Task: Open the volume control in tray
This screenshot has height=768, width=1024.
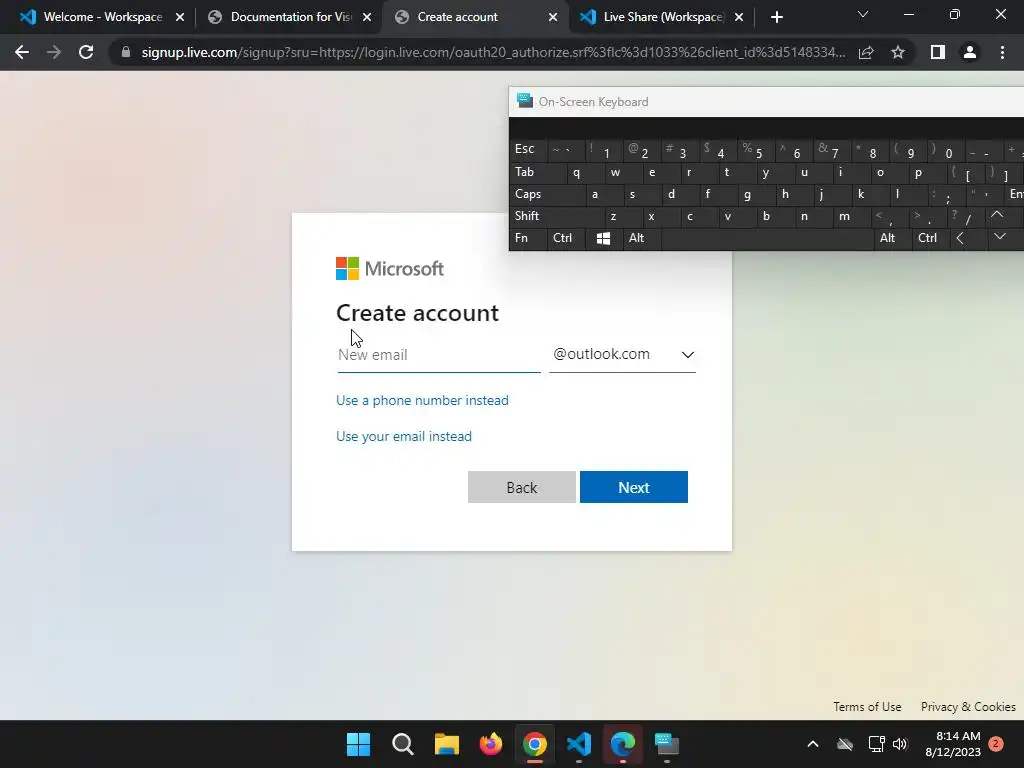Action: click(x=900, y=744)
